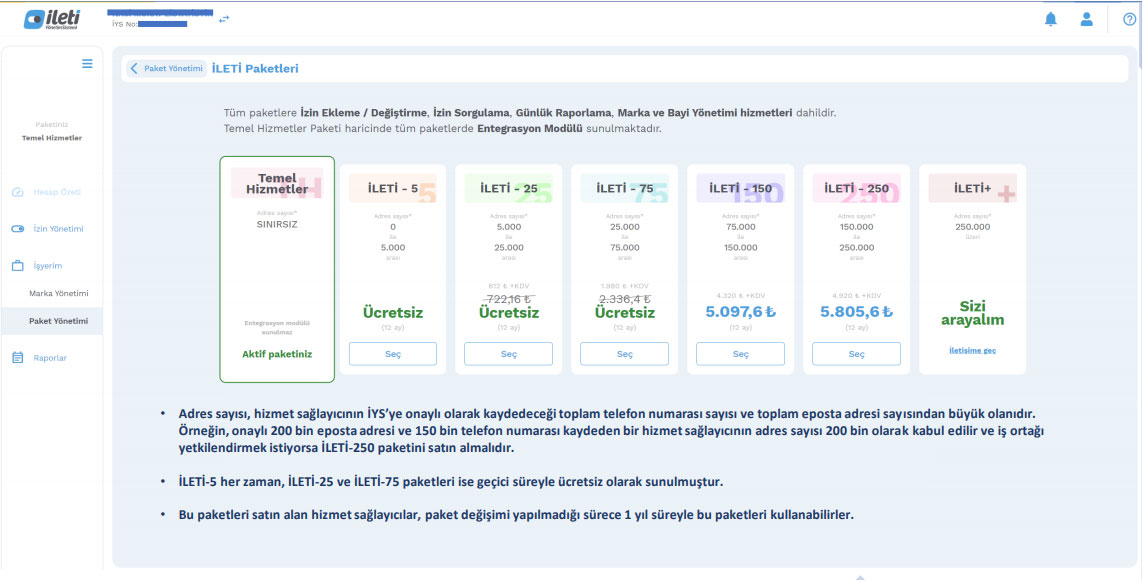Click the İLETİ - 150 card heading
The height and width of the screenshot is (581, 1143).
click(x=741, y=189)
